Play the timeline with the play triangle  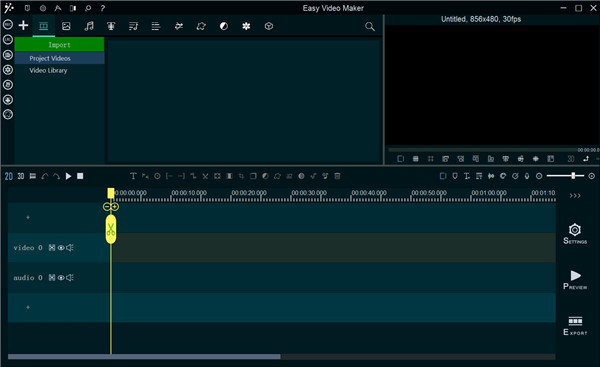(x=68, y=176)
